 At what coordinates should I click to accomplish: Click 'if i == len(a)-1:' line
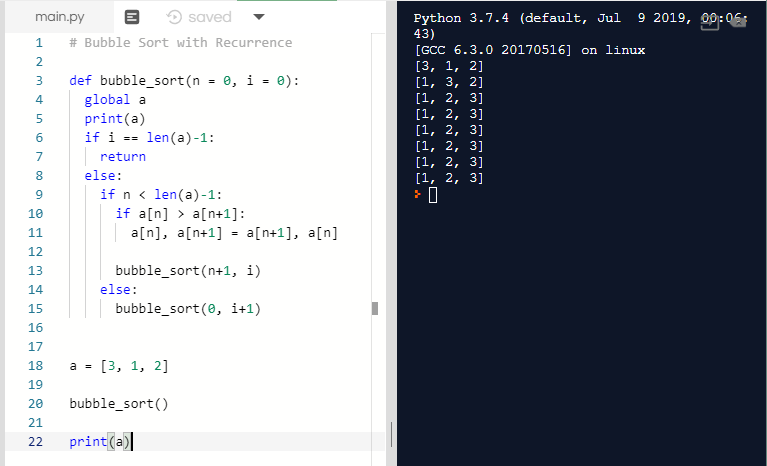pos(149,138)
